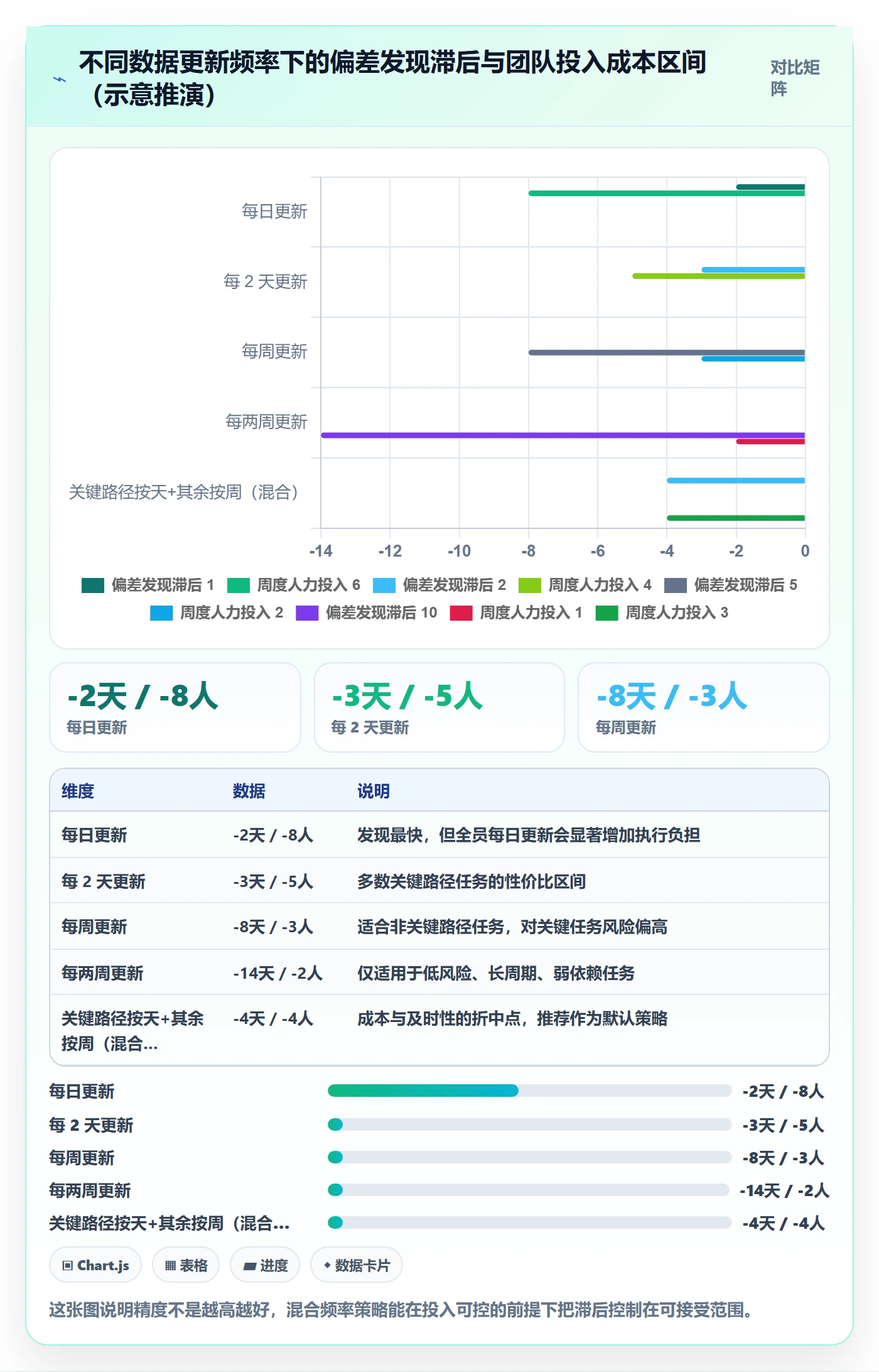
Task: Toggle the 偏差发现滞后 2 legend item
Action: [439, 585]
